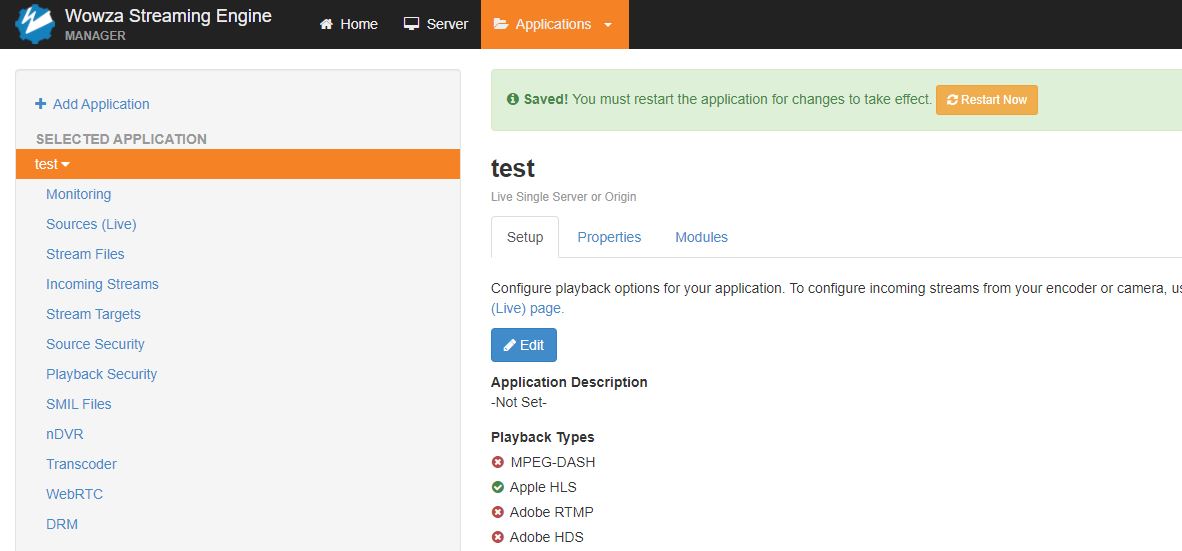Click the green check icon beside Apple HLS

498,487
